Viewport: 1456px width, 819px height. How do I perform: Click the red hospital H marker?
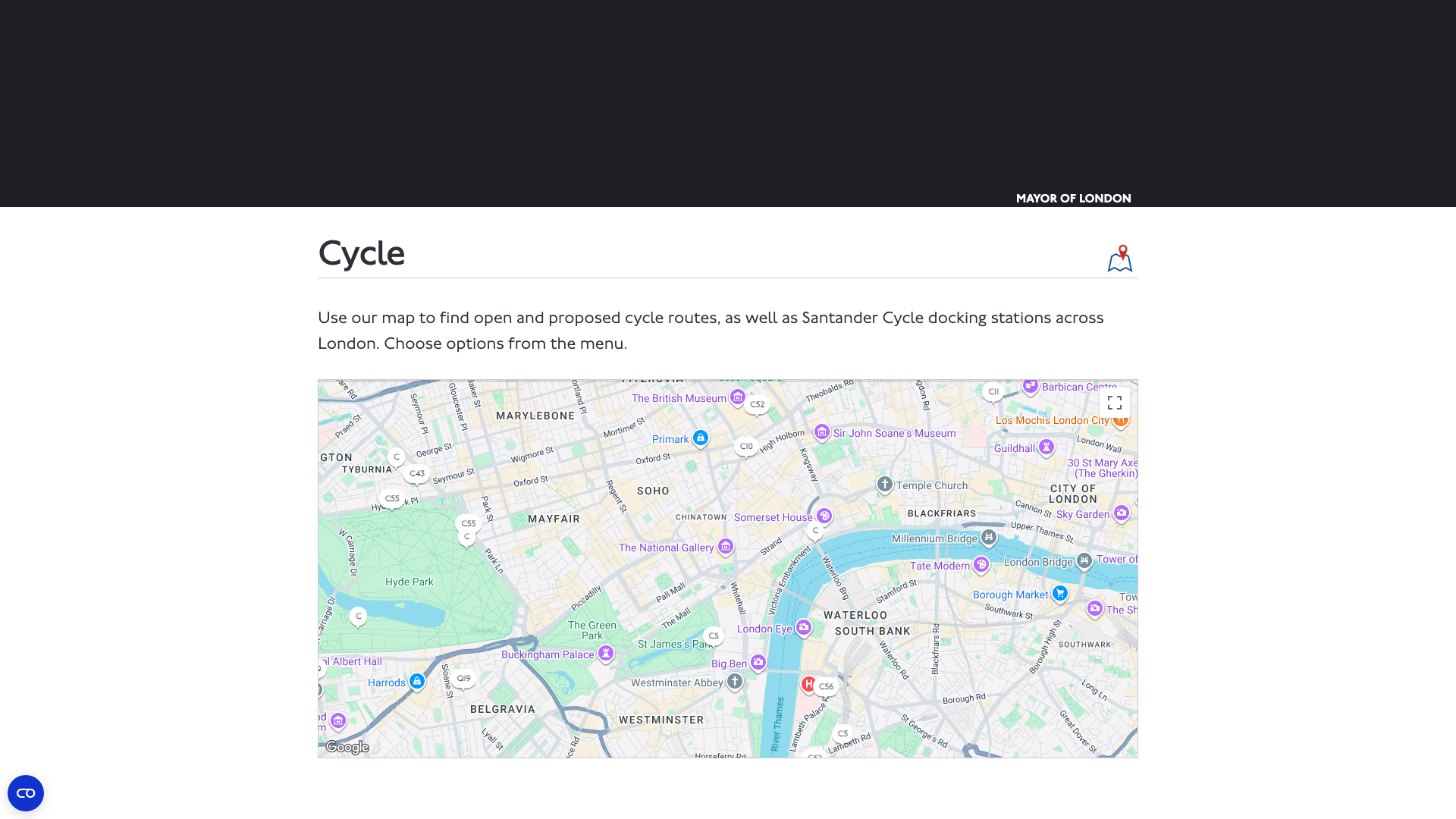click(x=808, y=684)
